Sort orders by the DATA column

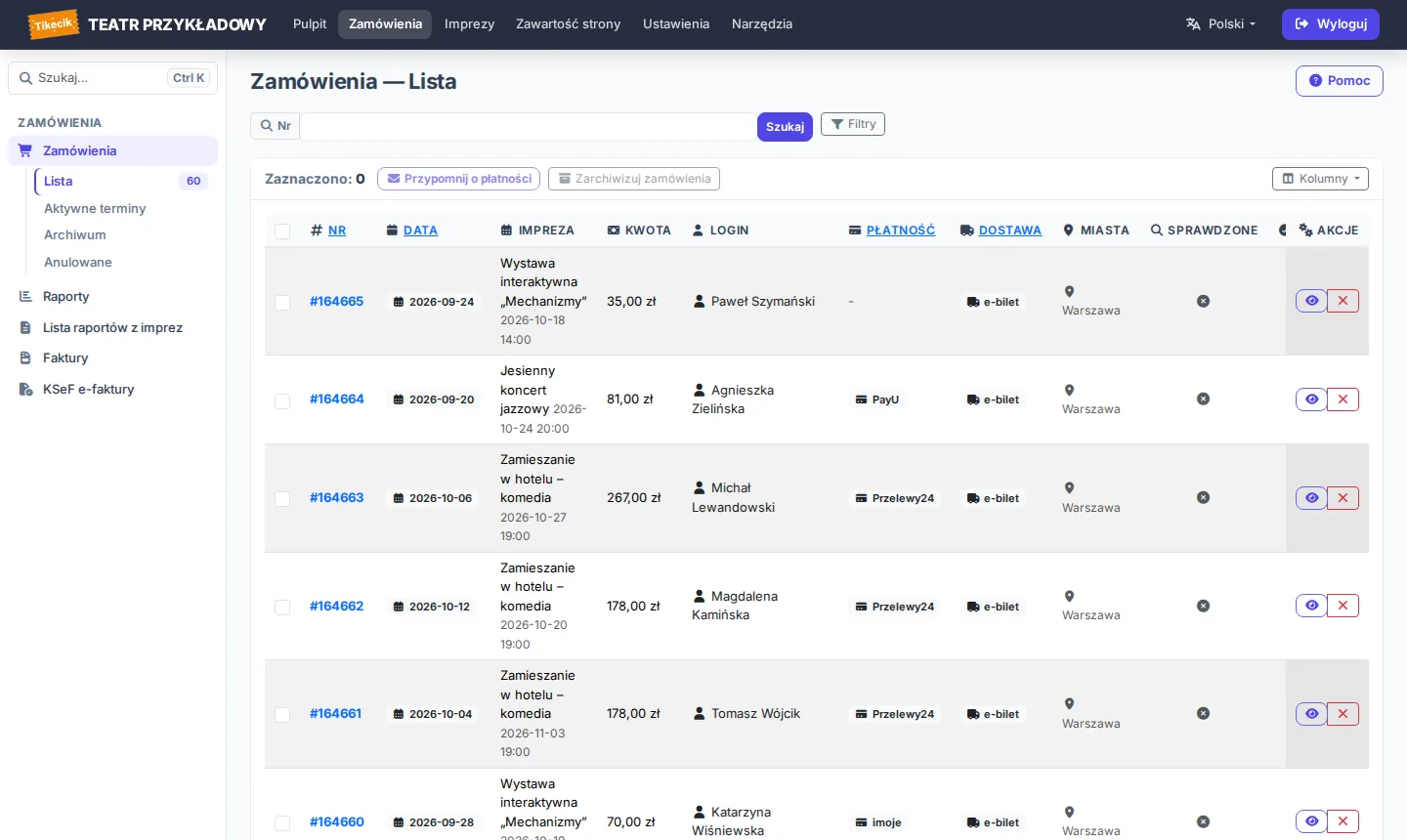click(420, 231)
